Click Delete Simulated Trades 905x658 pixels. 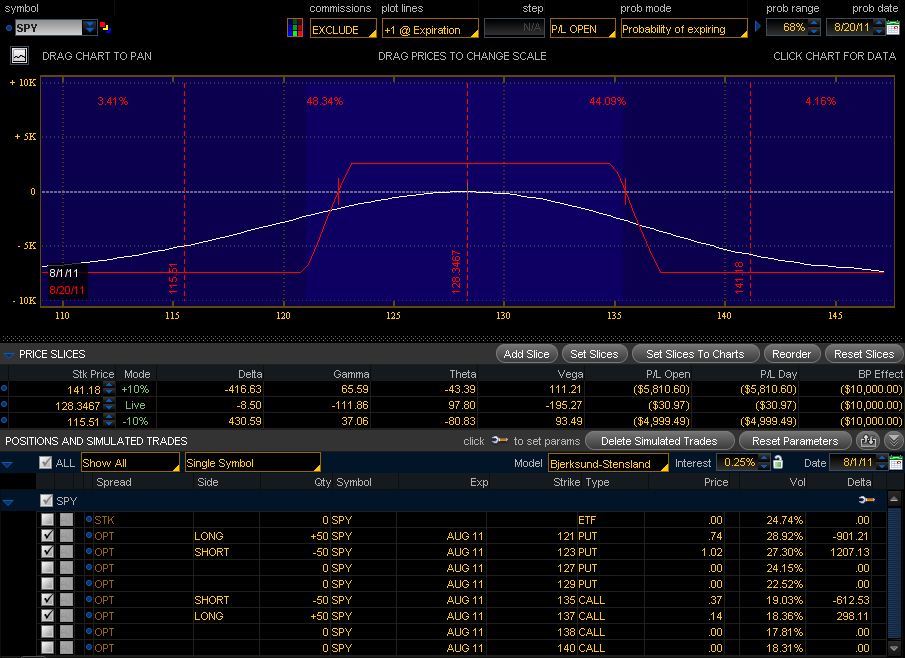pyautogui.click(x=659, y=441)
